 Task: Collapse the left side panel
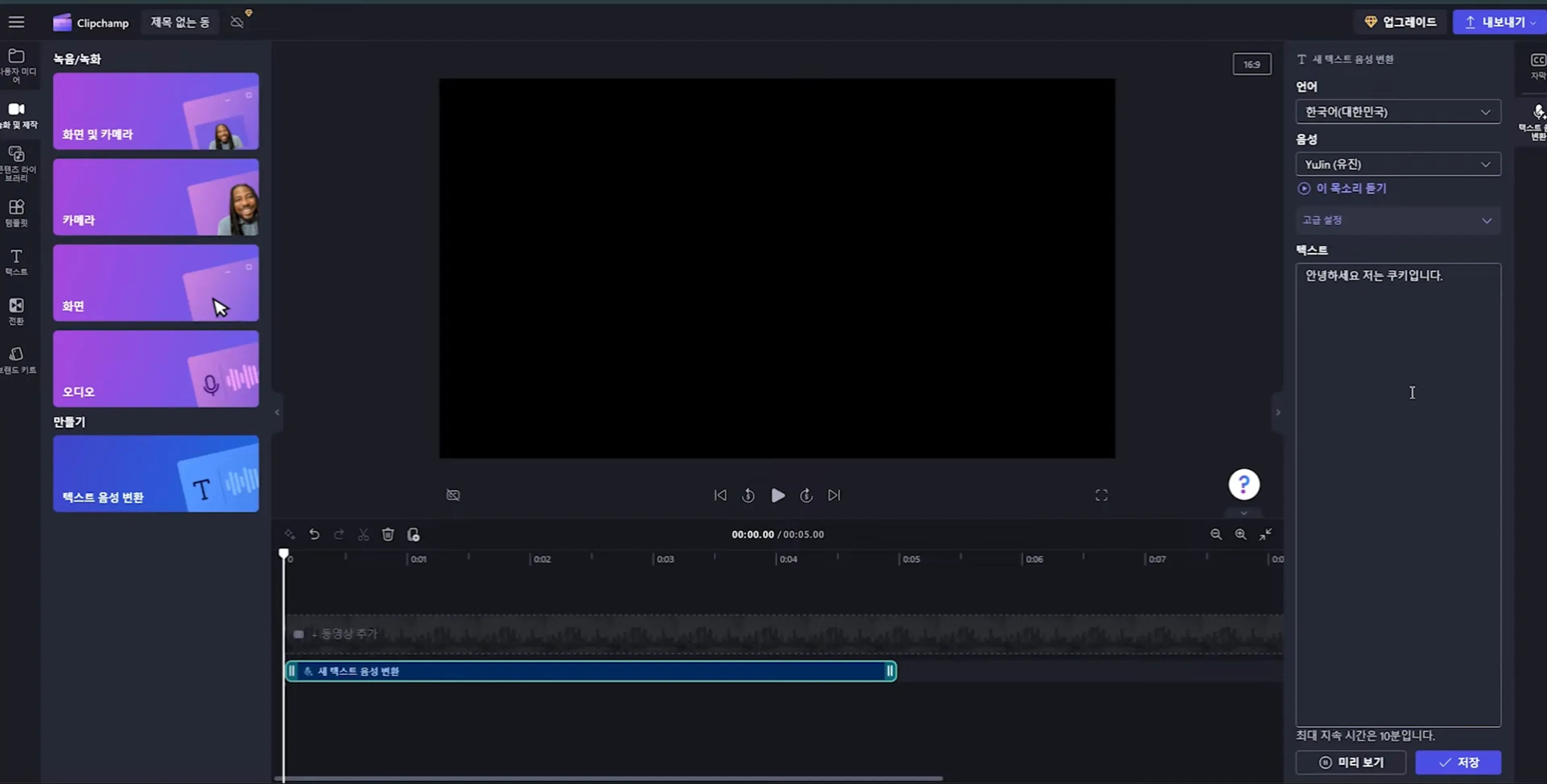tap(277, 412)
